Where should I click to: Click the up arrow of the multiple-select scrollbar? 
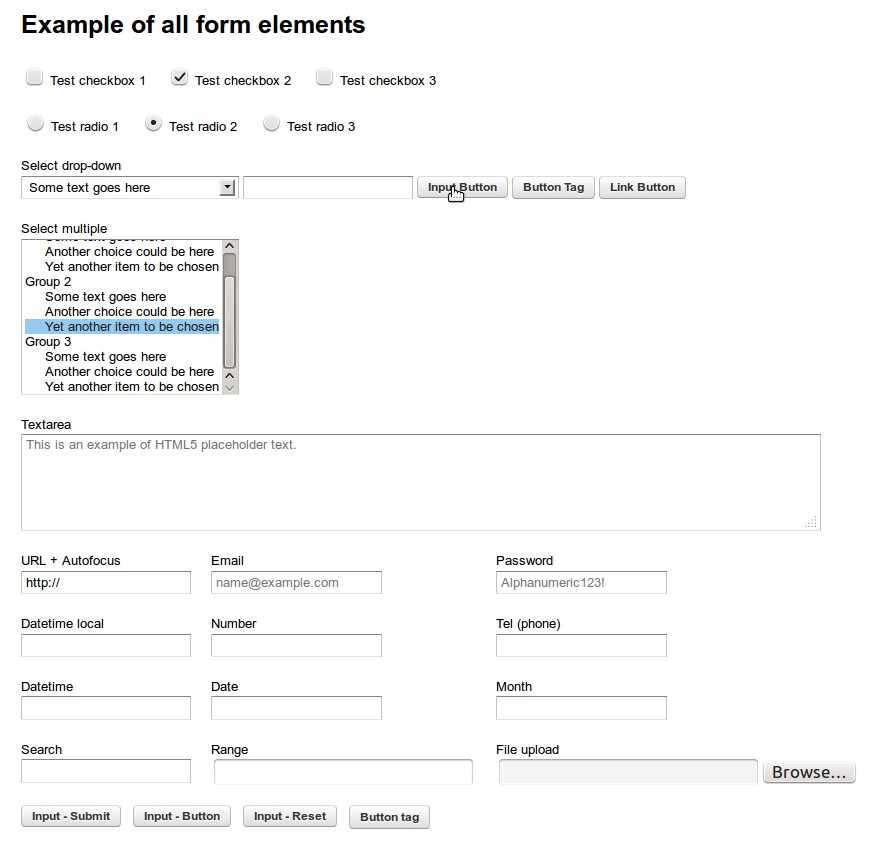click(x=230, y=246)
